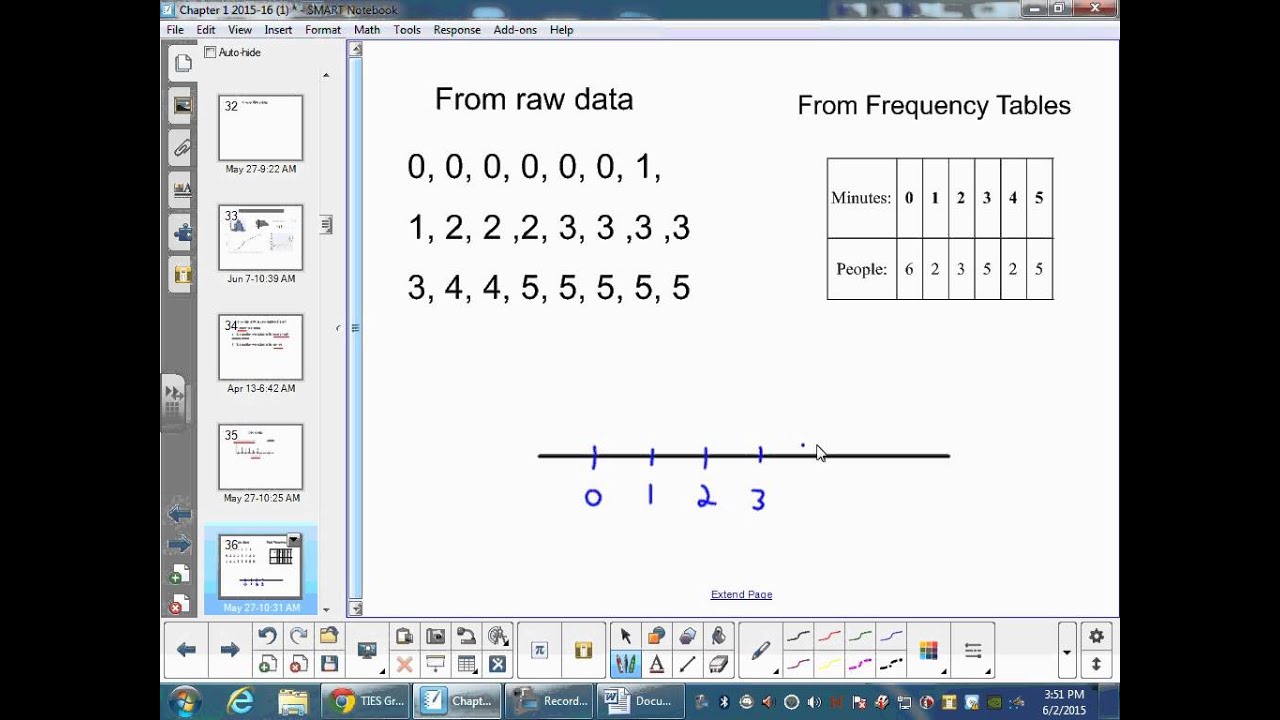Switch to Word document in taskbar
The image size is (1280, 720).
(x=640, y=701)
